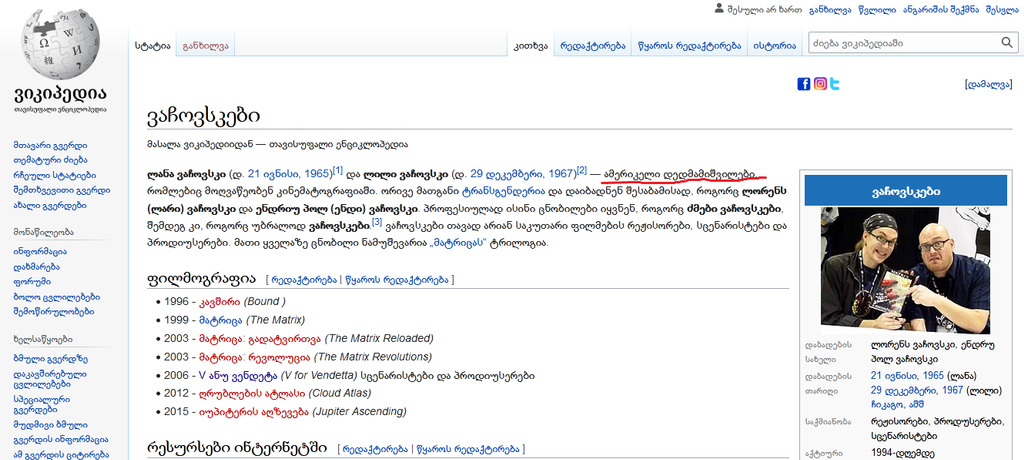Open the „მატრიცას" trilogy link
The width and height of the screenshot is (1024, 460).
[458, 243]
